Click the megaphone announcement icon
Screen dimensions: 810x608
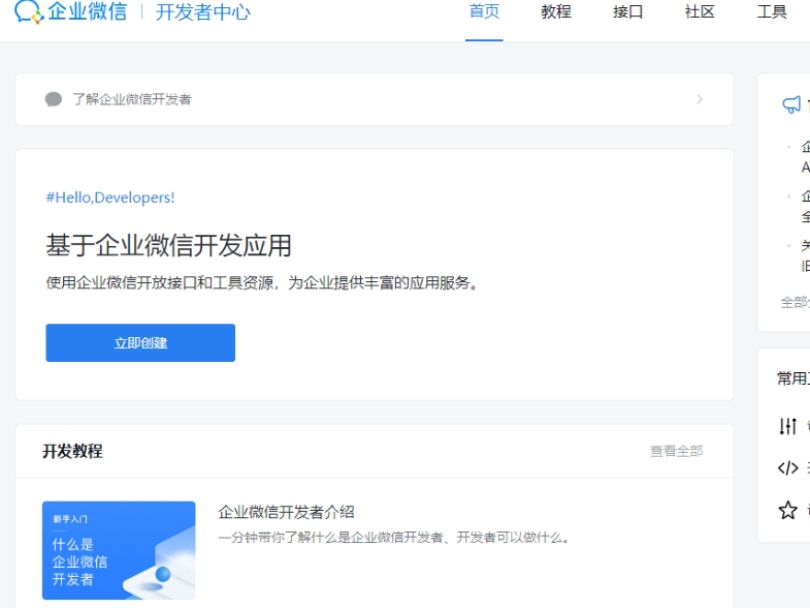(x=791, y=105)
